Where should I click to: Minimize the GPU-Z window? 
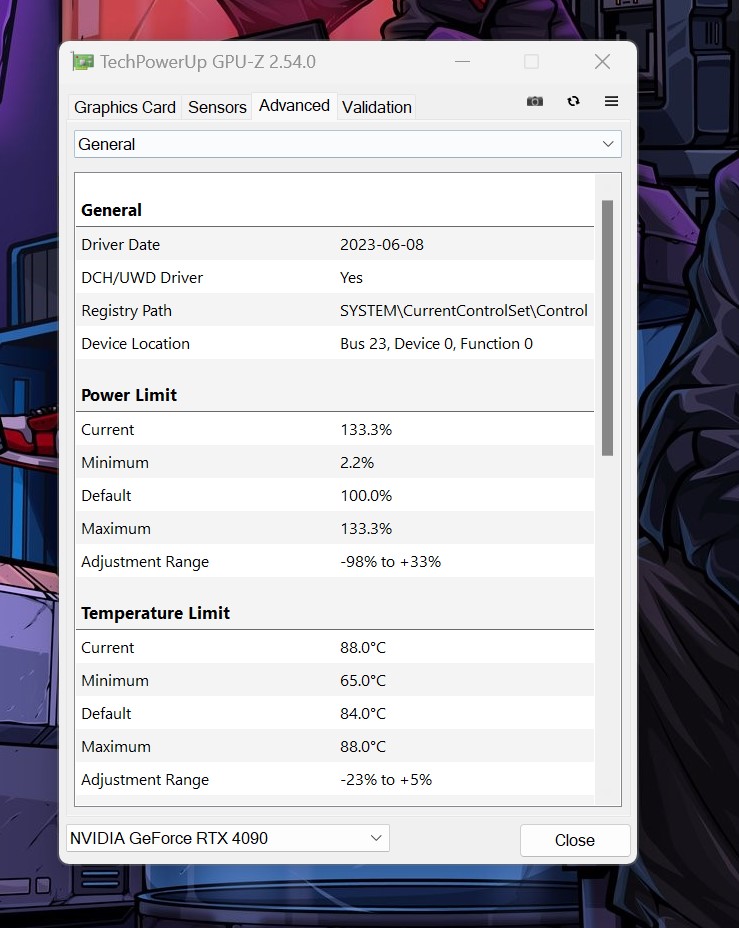462,62
